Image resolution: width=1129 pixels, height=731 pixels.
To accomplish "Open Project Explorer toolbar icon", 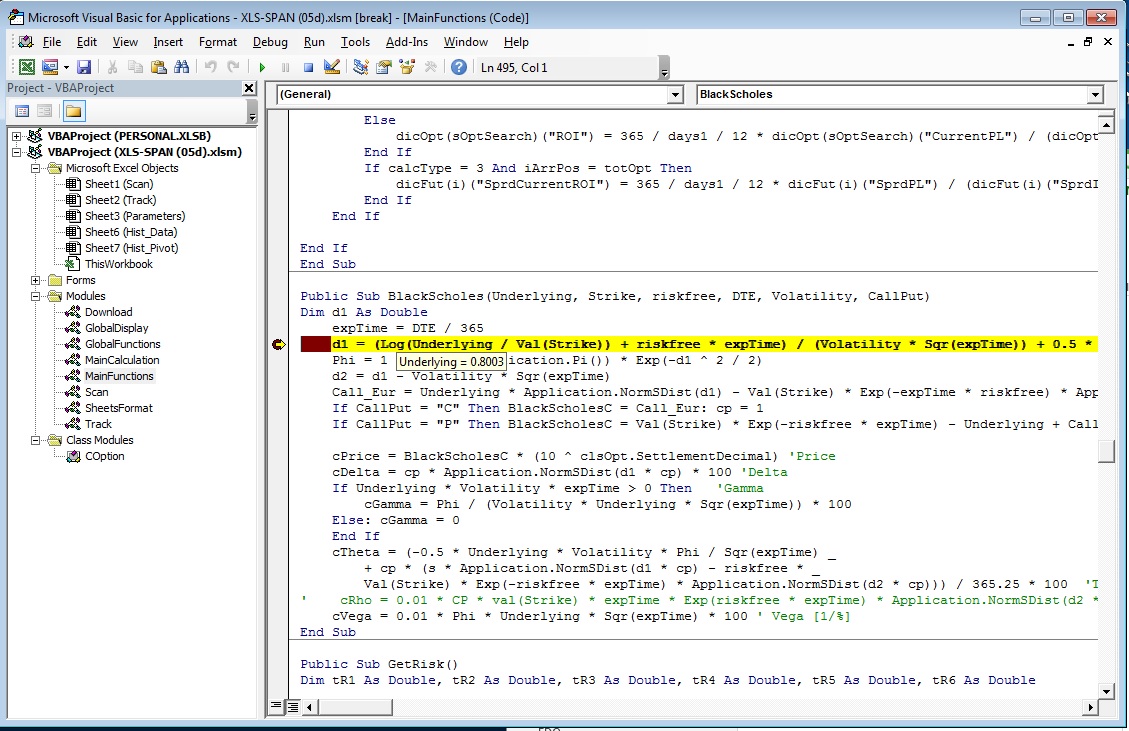I will (x=361, y=67).
